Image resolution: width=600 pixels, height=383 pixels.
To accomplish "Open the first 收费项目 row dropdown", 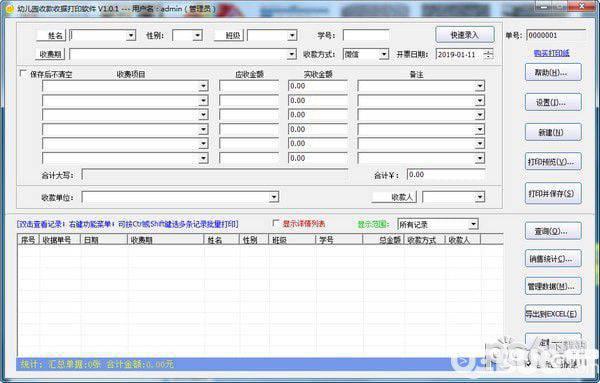I will [204, 86].
